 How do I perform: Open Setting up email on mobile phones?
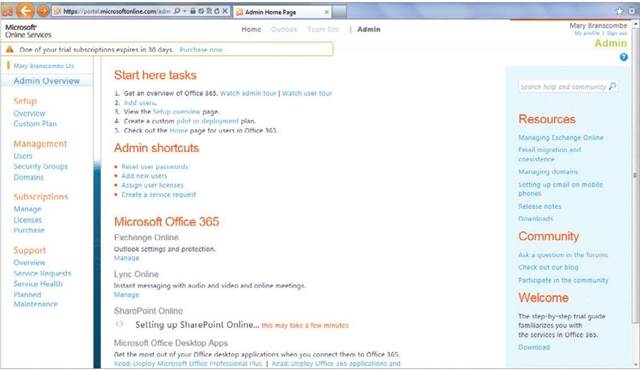(x=560, y=189)
